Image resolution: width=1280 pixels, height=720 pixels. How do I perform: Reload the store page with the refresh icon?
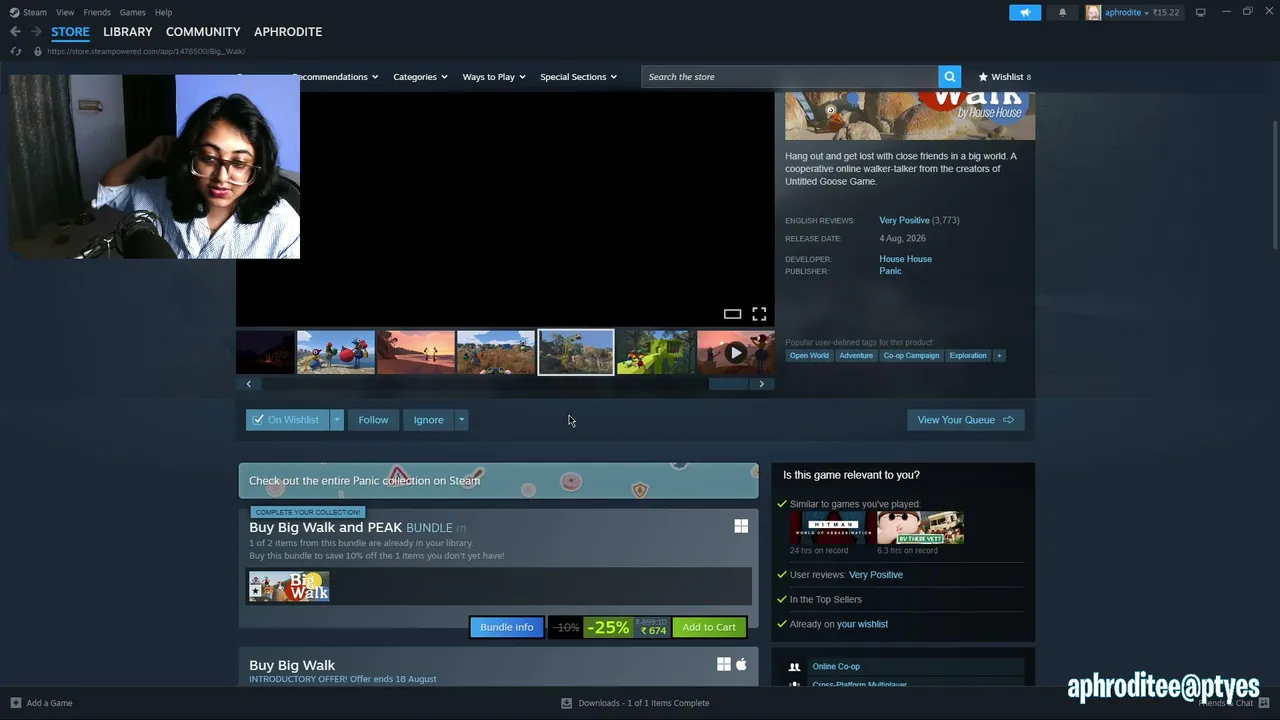pyautogui.click(x=16, y=51)
